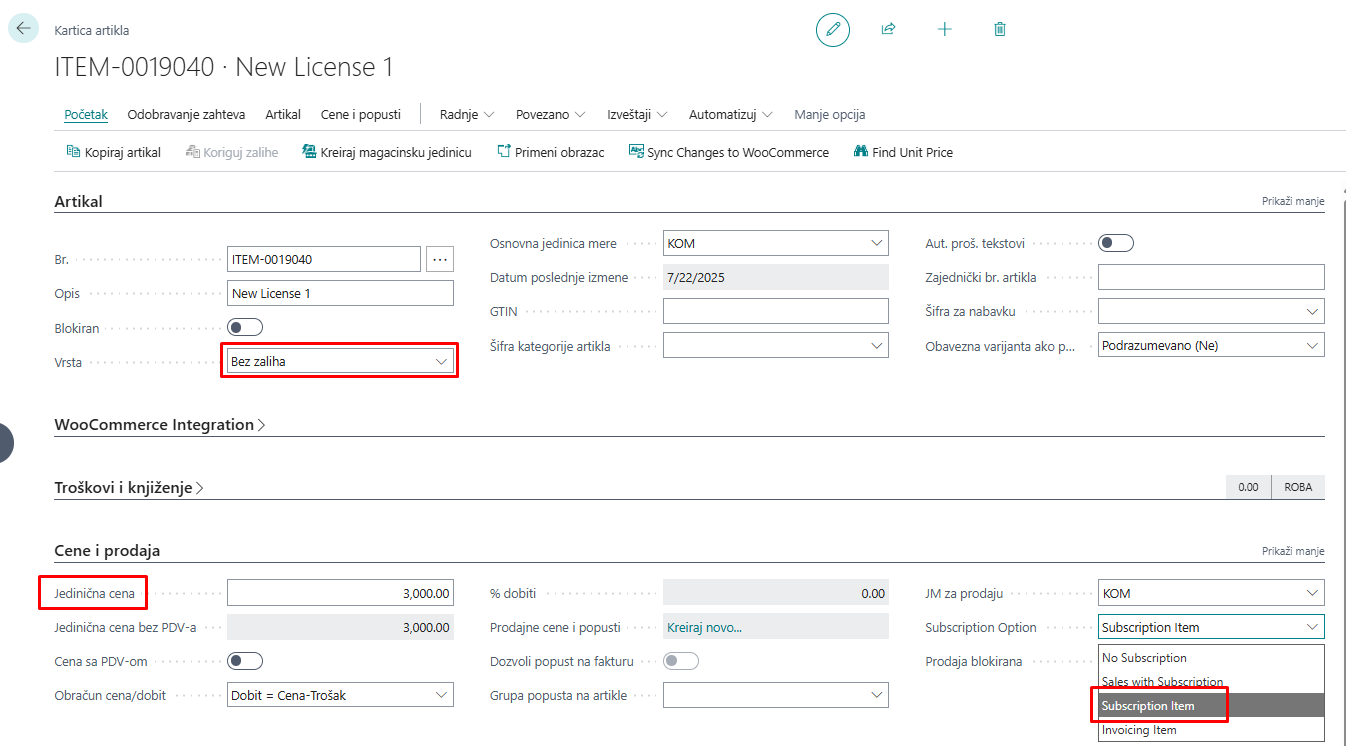Switch to Cene i popusti tab
1346x746 pixels.
[359, 115]
